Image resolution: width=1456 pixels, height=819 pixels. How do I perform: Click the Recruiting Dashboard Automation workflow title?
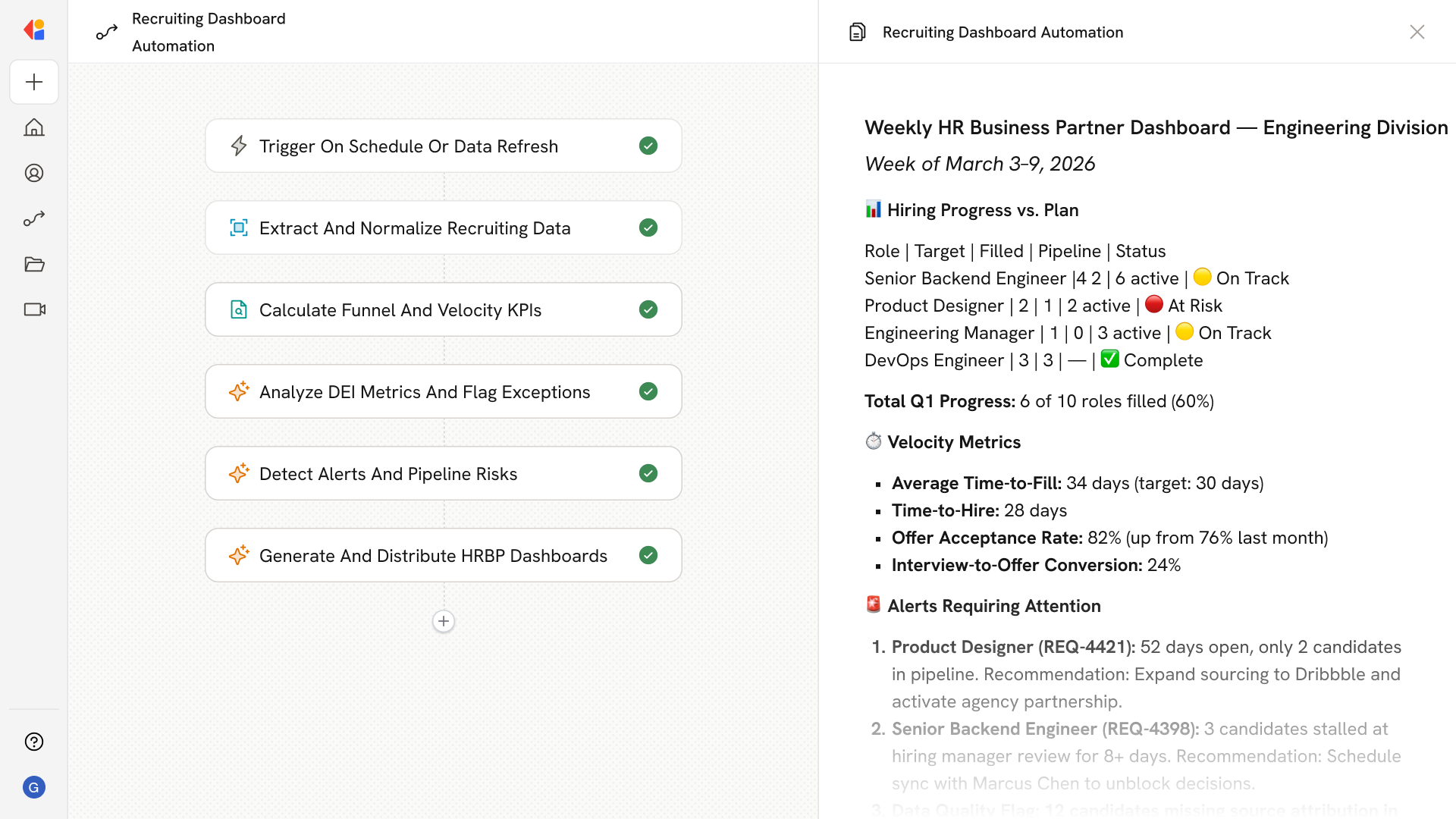[x=209, y=32]
